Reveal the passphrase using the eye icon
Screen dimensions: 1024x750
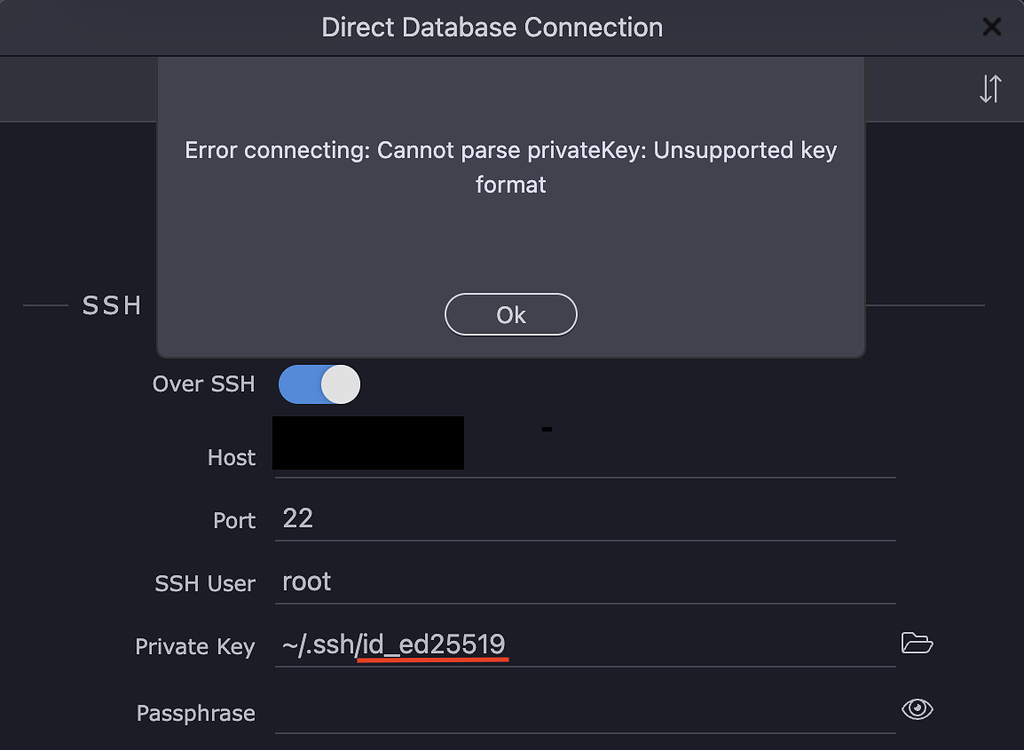coord(917,709)
